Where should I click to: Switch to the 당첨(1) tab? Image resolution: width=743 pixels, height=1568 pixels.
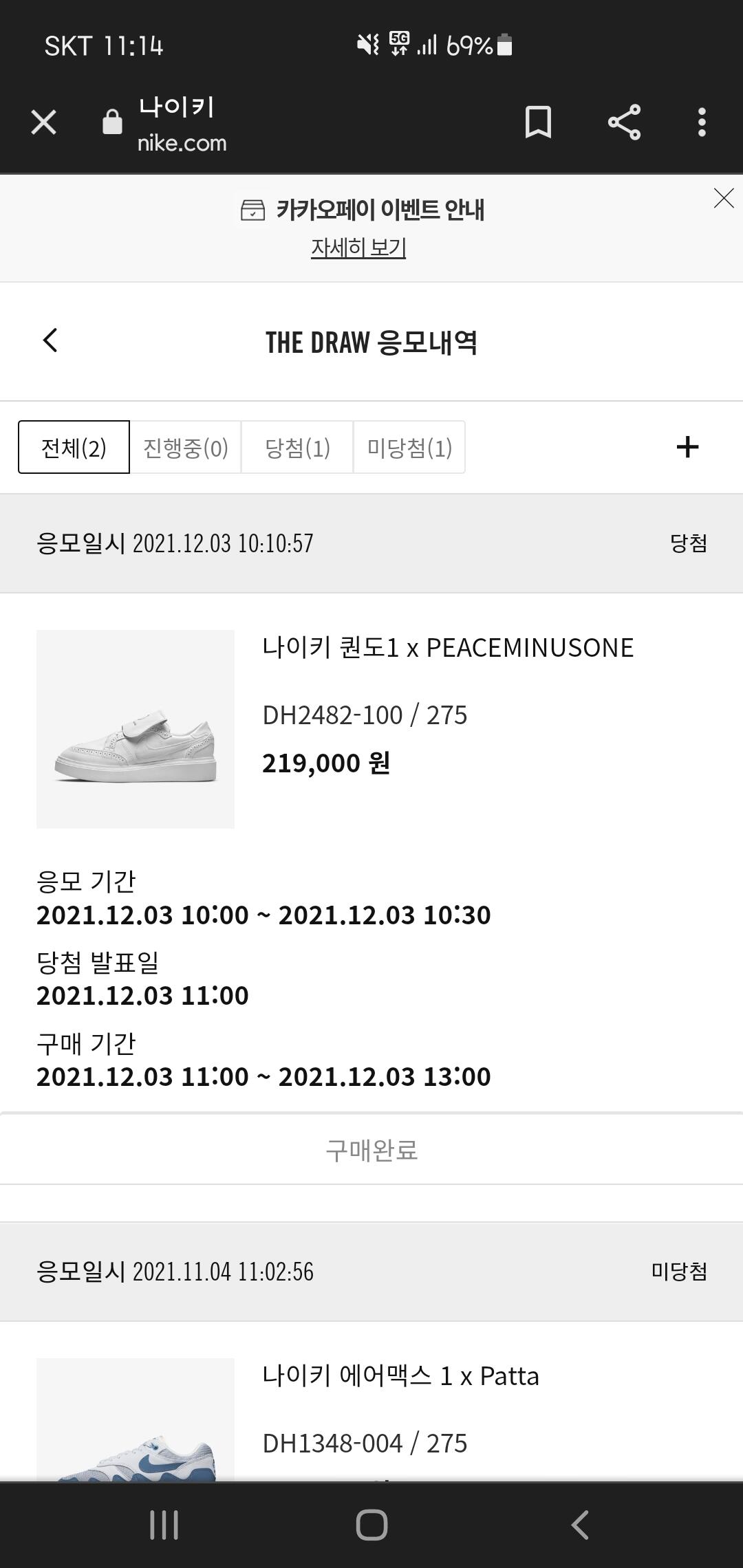coord(297,448)
